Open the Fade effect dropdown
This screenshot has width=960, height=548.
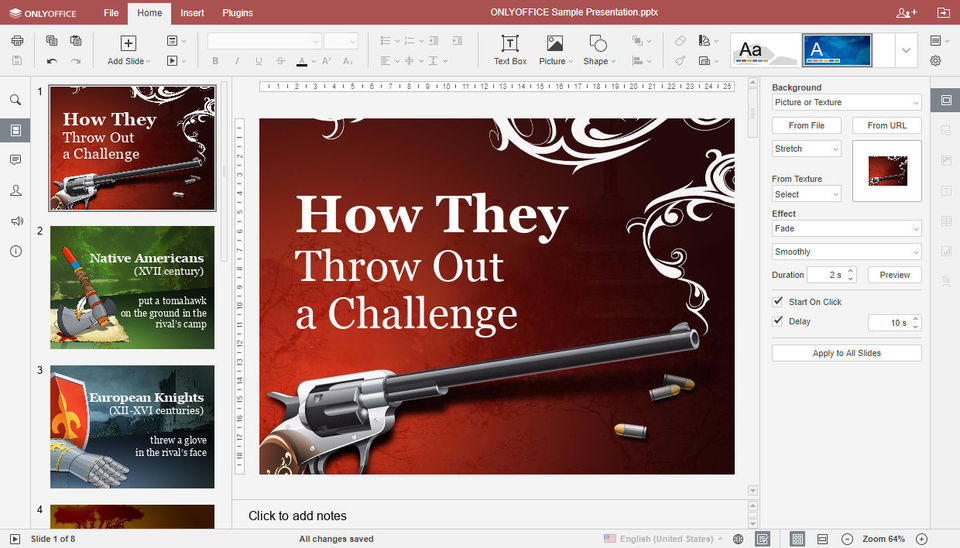pyautogui.click(x=846, y=229)
